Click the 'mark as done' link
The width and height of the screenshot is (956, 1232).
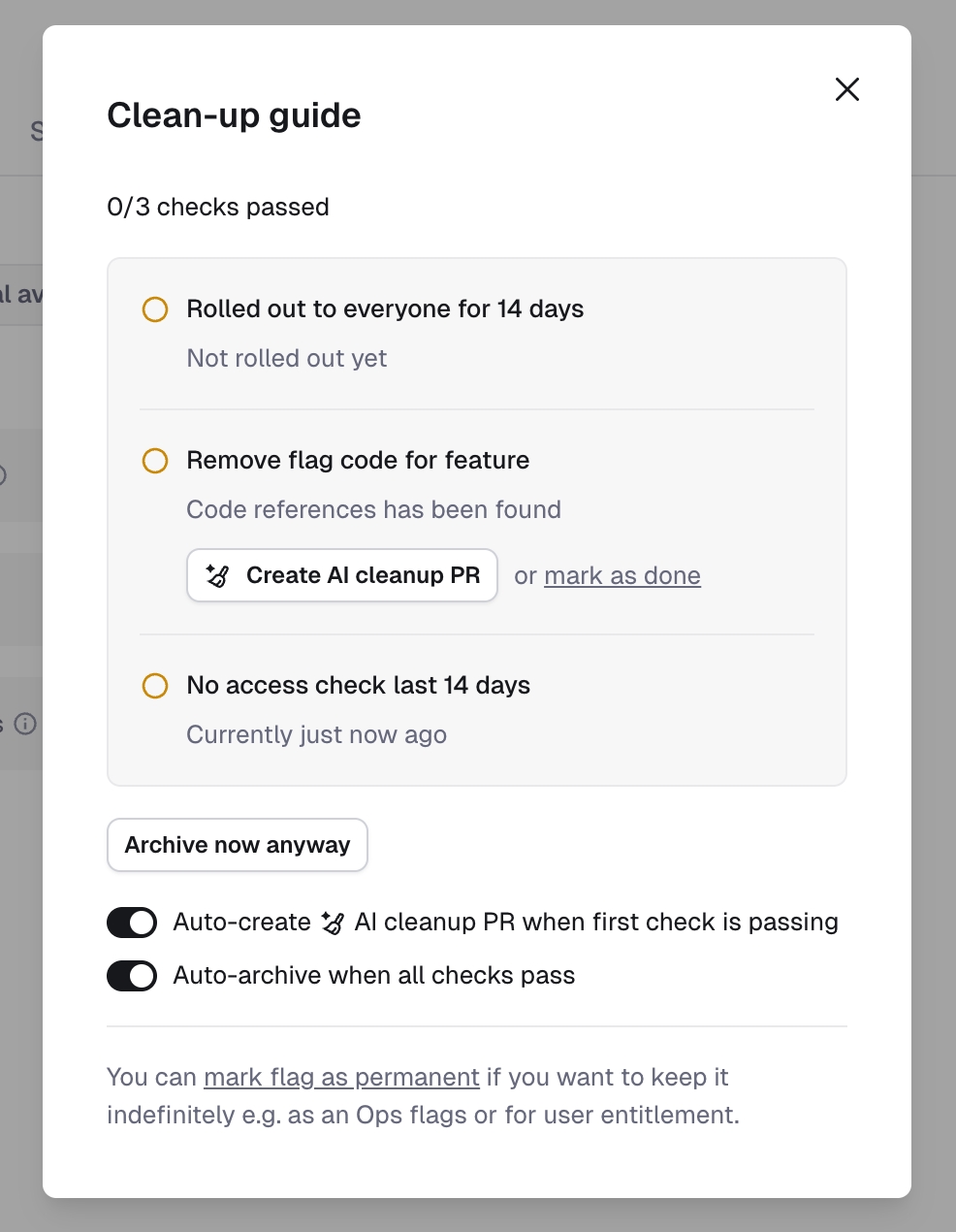[x=621, y=575]
